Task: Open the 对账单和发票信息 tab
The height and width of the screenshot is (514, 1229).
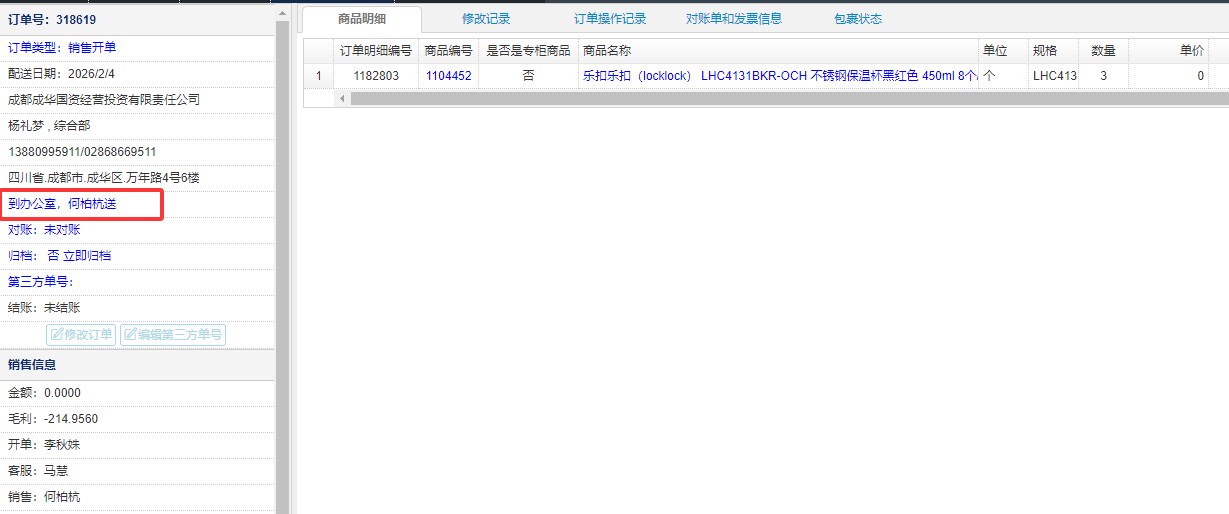Action: click(x=734, y=19)
